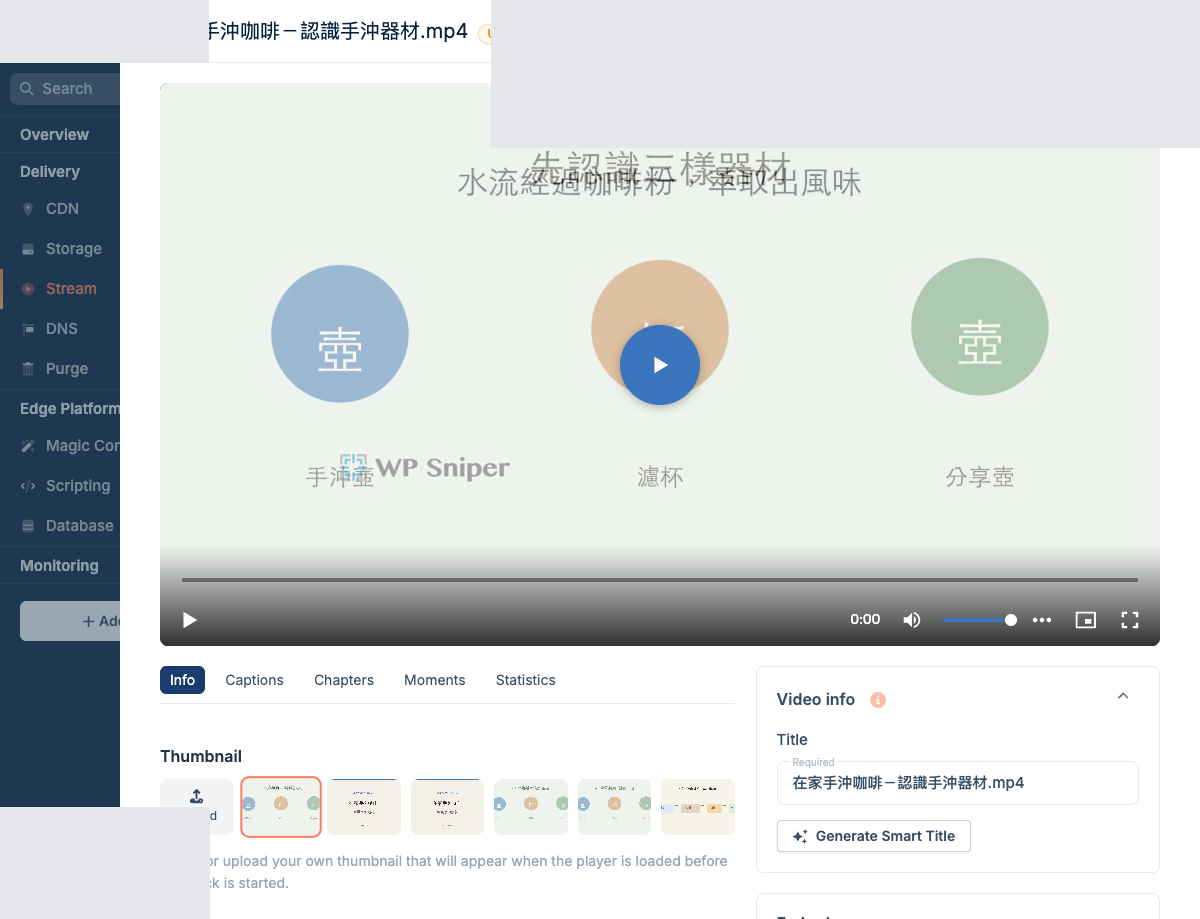Click the video progress seek bar
This screenshot has height=919, width=1200.
(660, 580)
